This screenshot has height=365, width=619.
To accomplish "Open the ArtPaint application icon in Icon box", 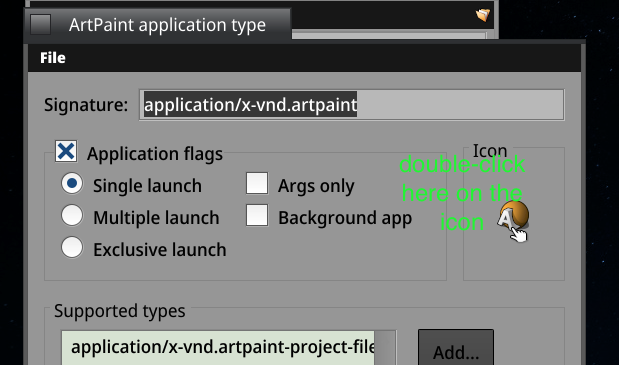I will (513, 216).
